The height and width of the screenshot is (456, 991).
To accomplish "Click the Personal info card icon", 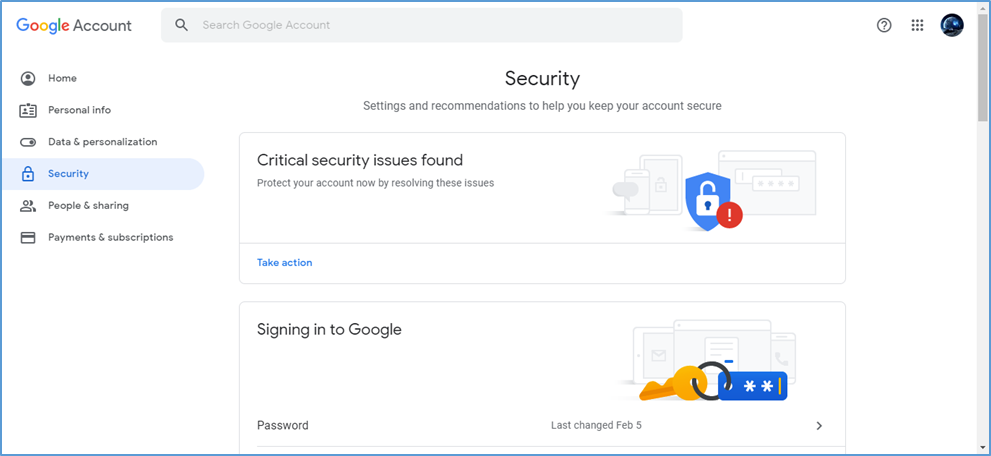I will point(28,110).
